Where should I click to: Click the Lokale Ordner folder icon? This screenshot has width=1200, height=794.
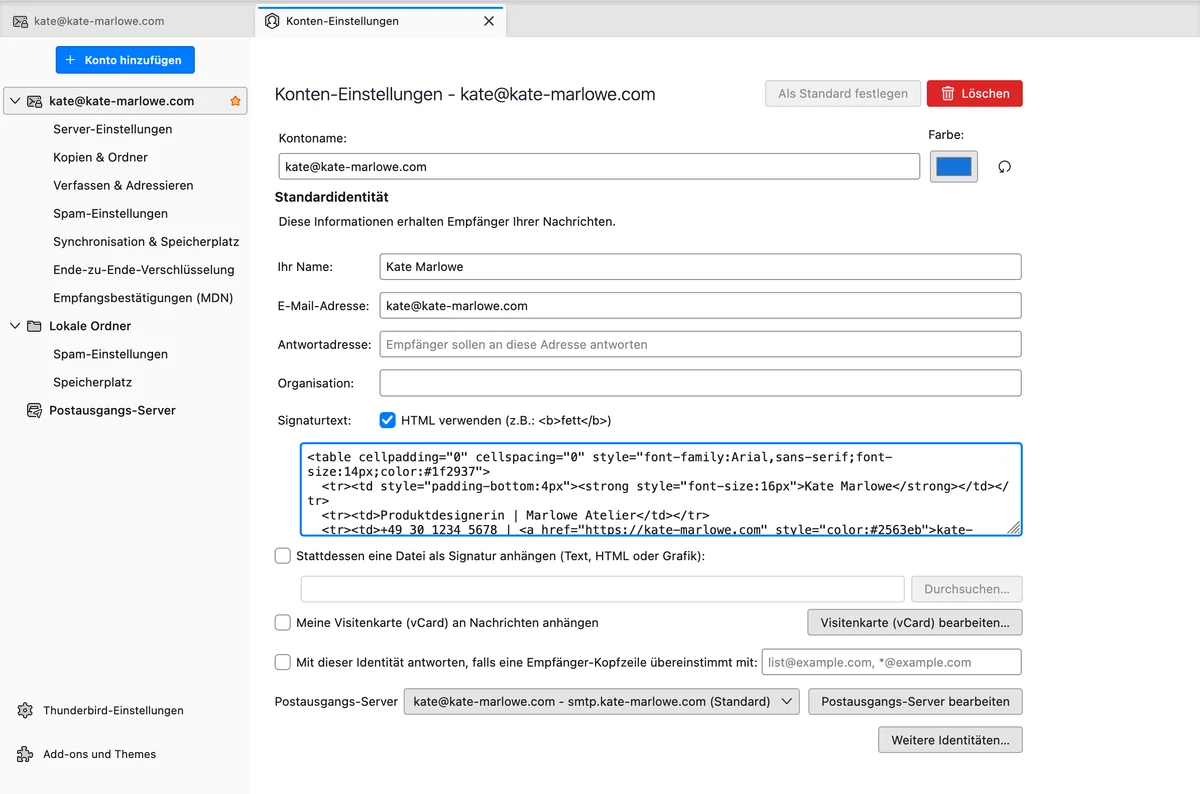(x=34, y=326)
